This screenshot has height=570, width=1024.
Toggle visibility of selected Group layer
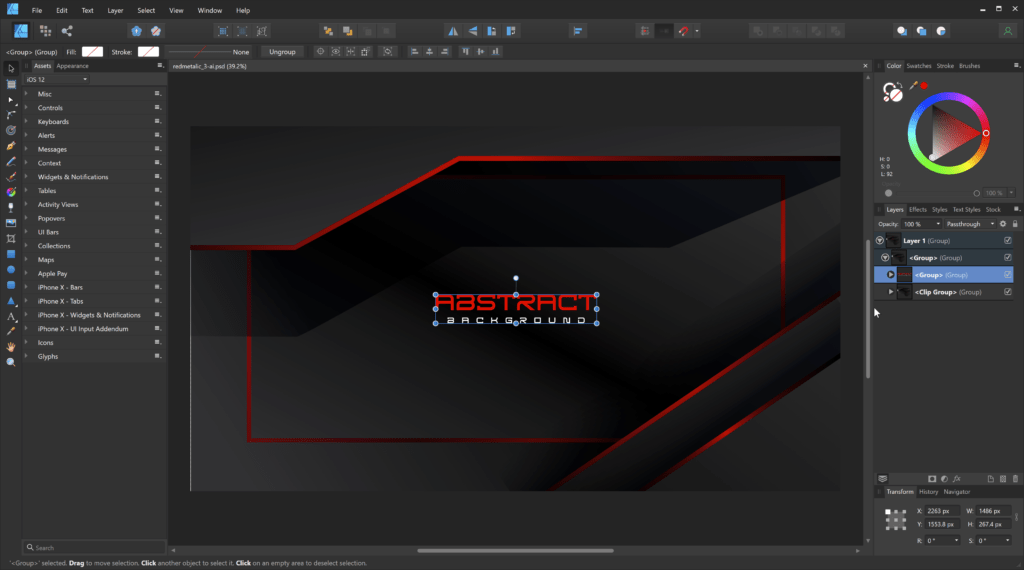pyautogui.click(x=1008, y=275)
